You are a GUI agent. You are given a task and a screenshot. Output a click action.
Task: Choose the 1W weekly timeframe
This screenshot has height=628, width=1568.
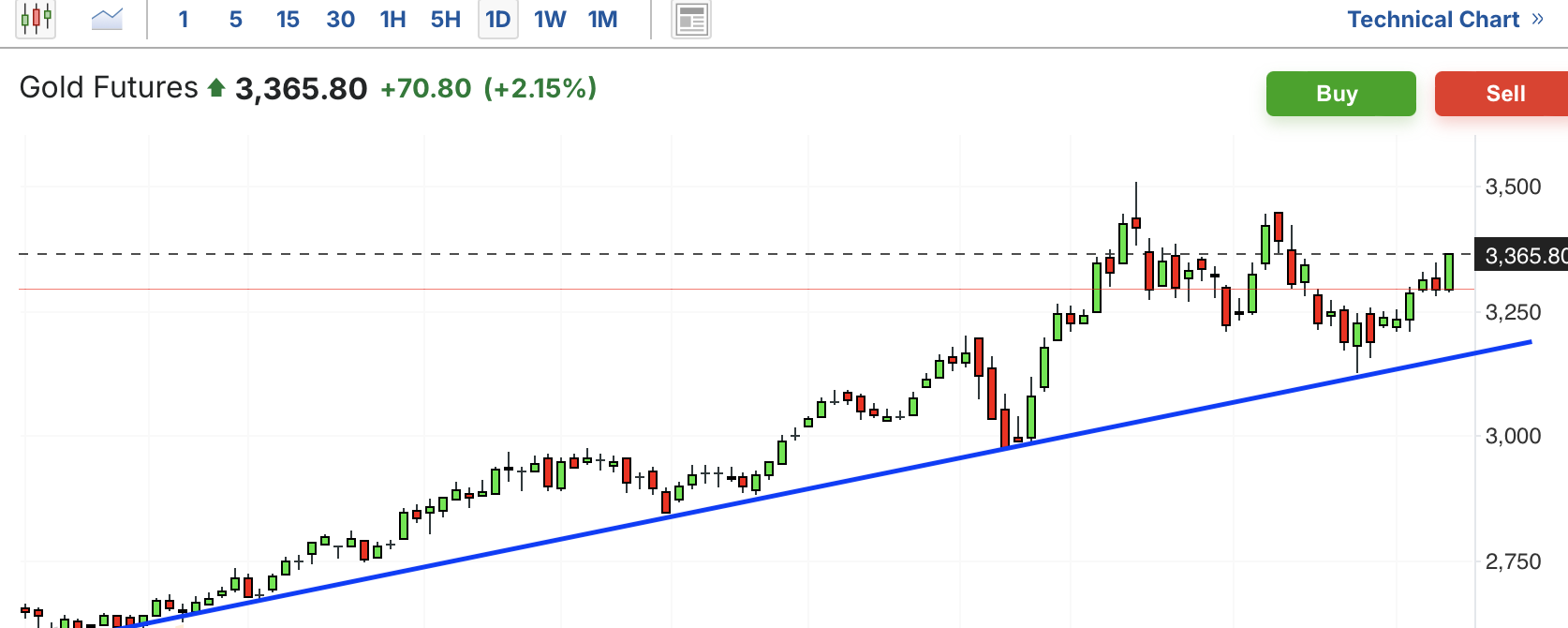[x=550, y=19]
